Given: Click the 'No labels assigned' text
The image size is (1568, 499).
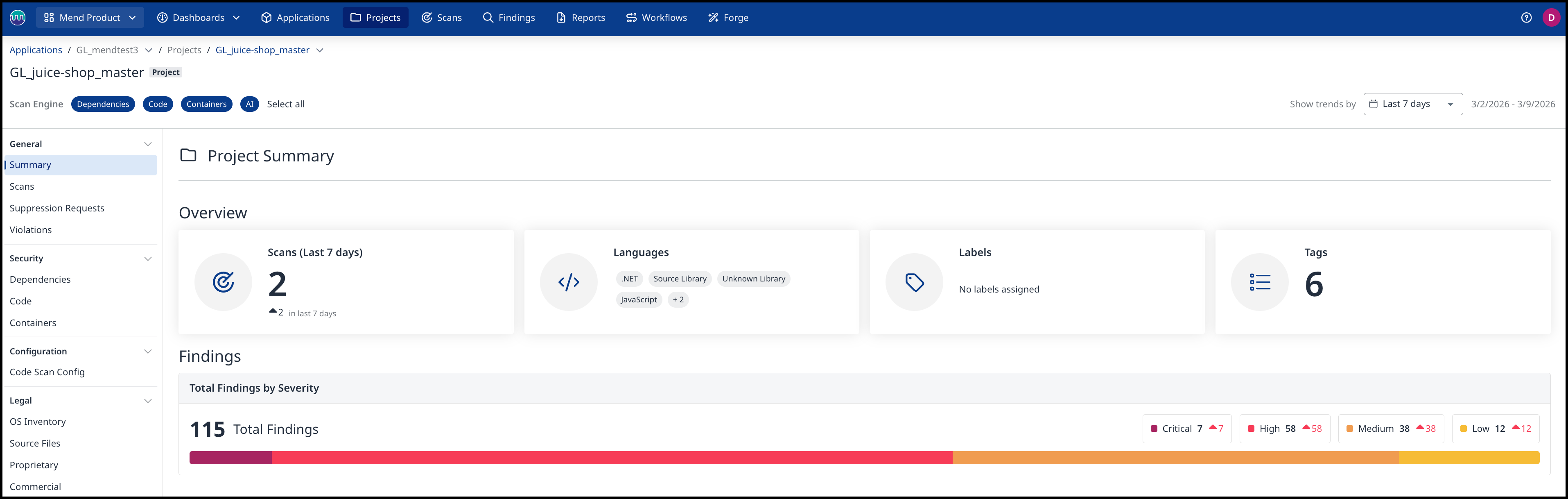Looking at the screenshot, I should [x=999, y=289].
